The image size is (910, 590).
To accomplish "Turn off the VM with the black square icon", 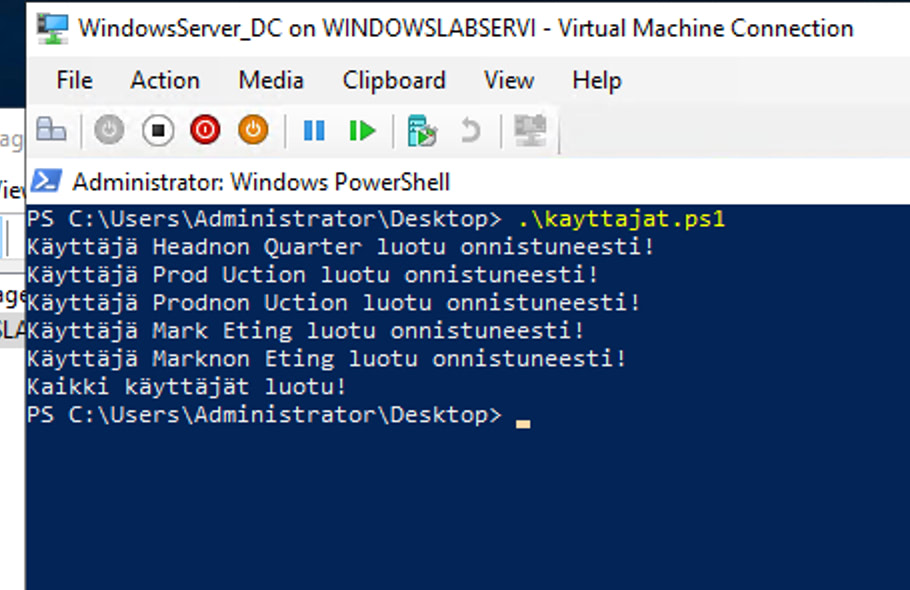I will (x=157, y=130).
